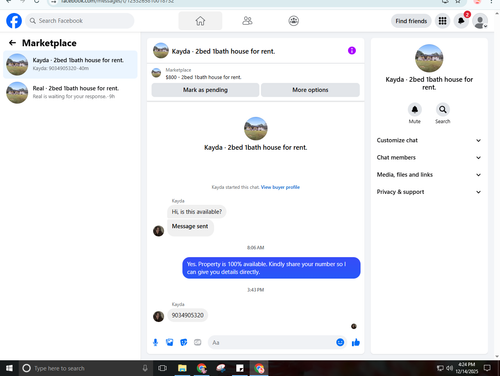
Task: Open File Explorer from the taskbar
Action: 182,368
